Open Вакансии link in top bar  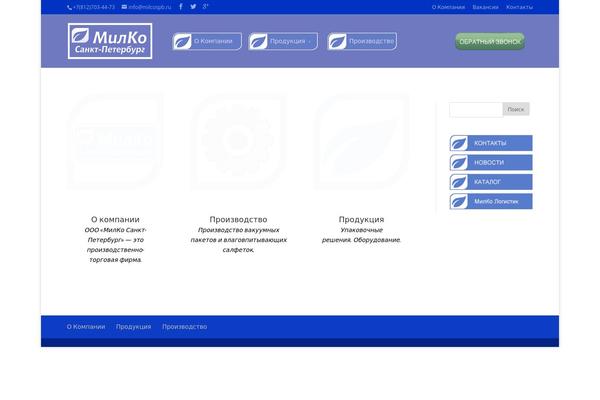[485, 7]
